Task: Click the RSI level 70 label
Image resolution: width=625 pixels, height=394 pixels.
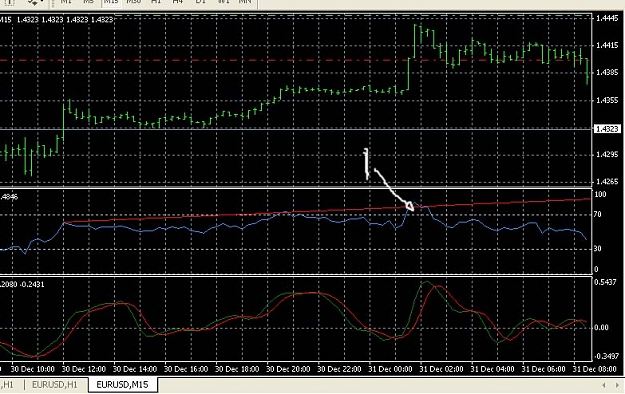Action: point(597,215)
